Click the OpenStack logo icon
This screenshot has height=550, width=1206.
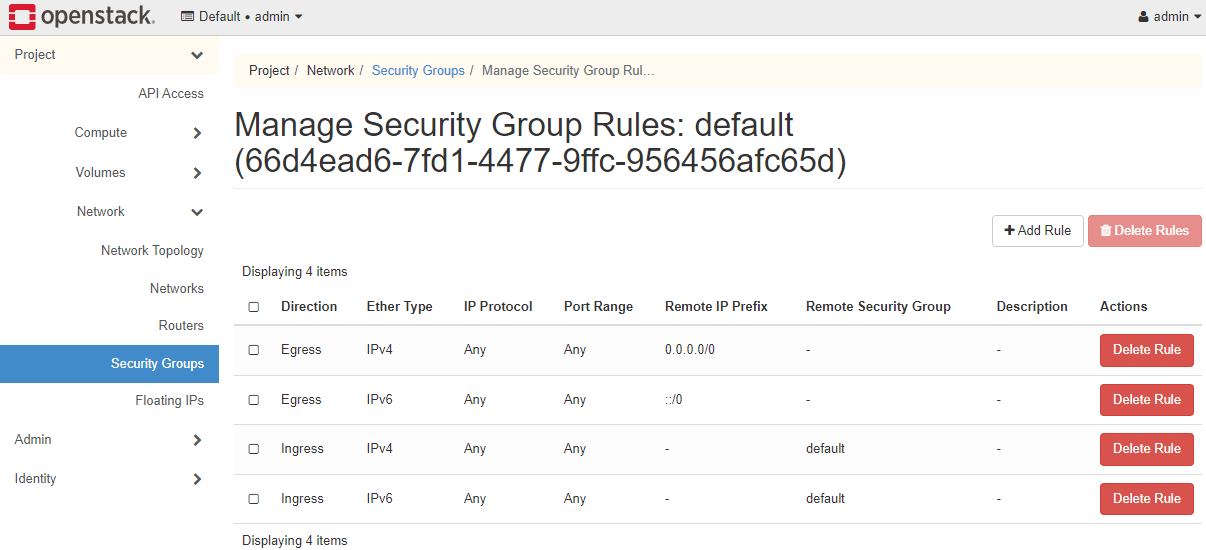point(22,16)
